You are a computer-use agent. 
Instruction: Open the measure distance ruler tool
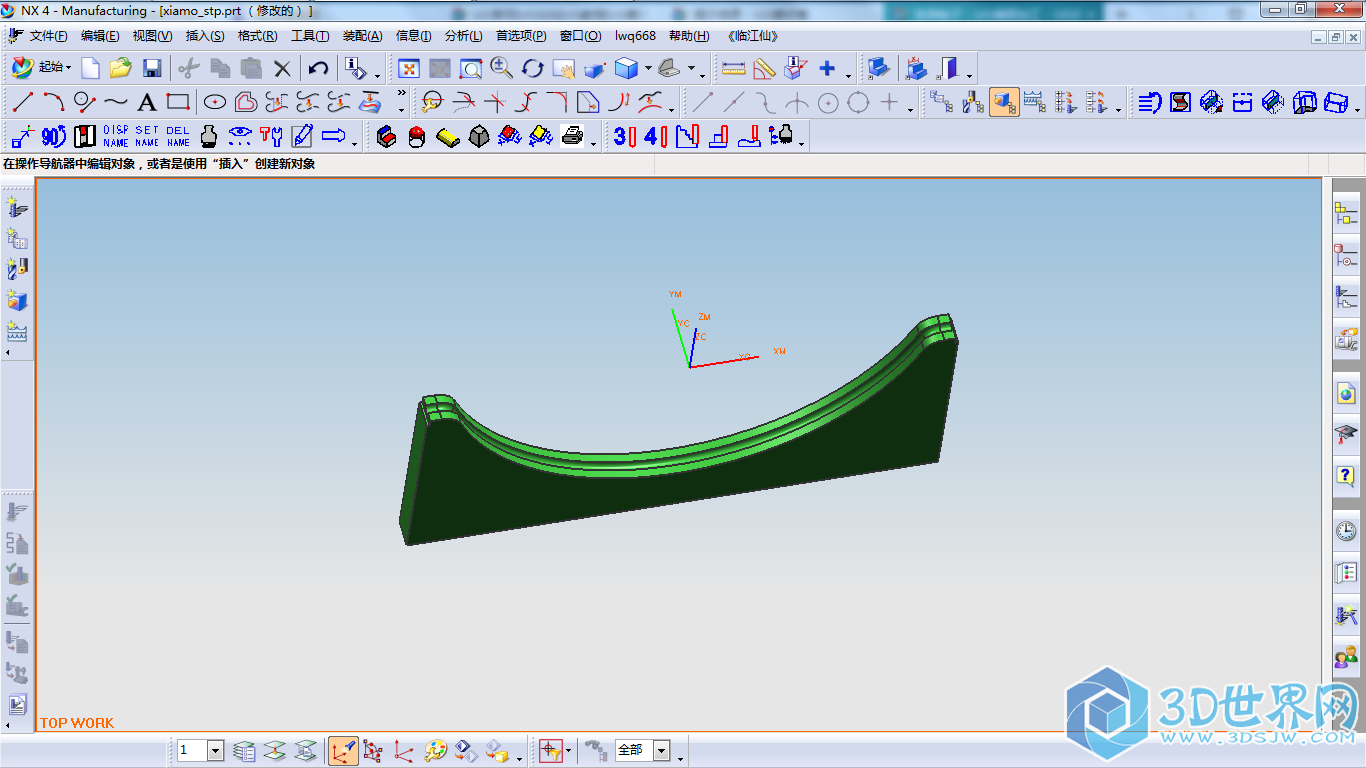pyautogui.click(x=733, y=68)
